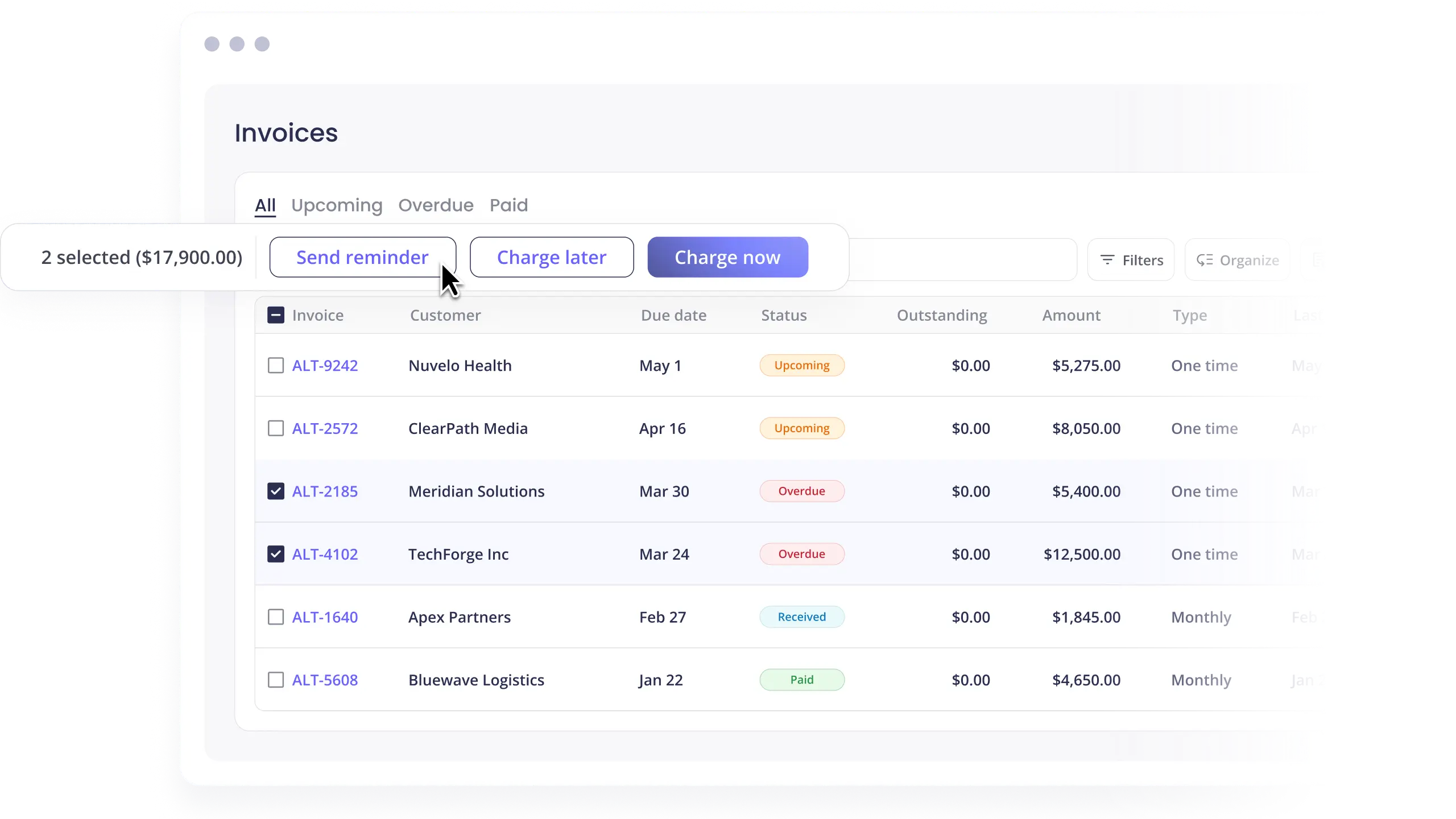This screenshot has height=819, width=1456.
Task: Uncheck the ALT-4102 row checkbox
Action: click(276, 554)
